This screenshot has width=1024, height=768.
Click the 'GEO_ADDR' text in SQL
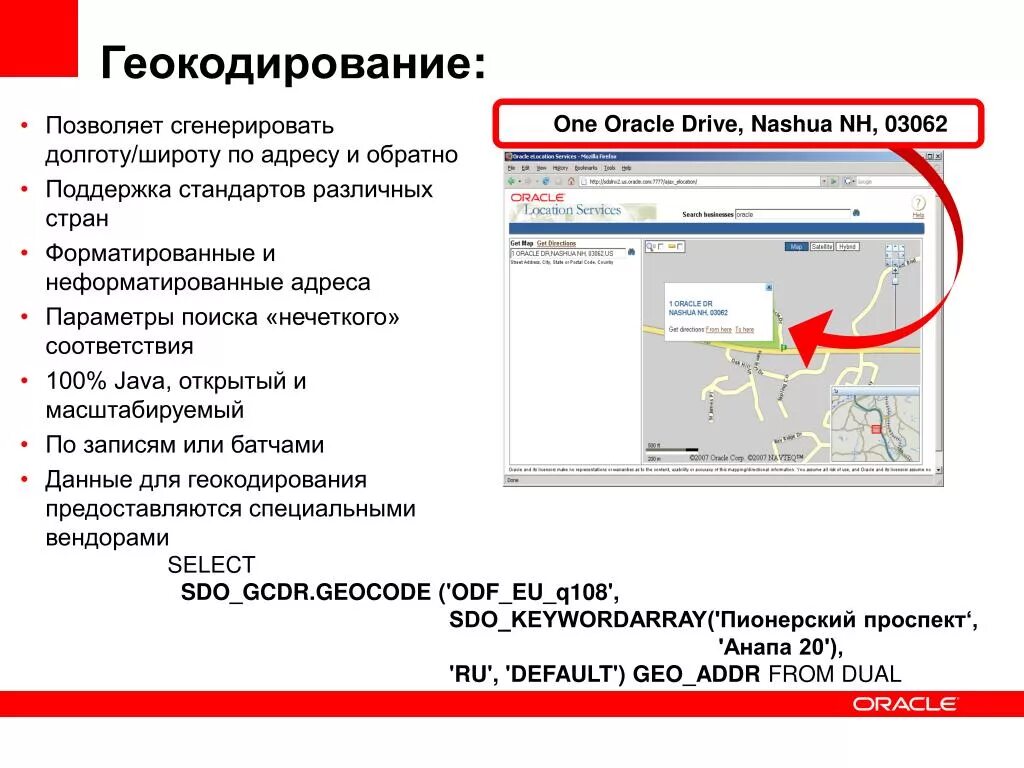pos(696,673)
